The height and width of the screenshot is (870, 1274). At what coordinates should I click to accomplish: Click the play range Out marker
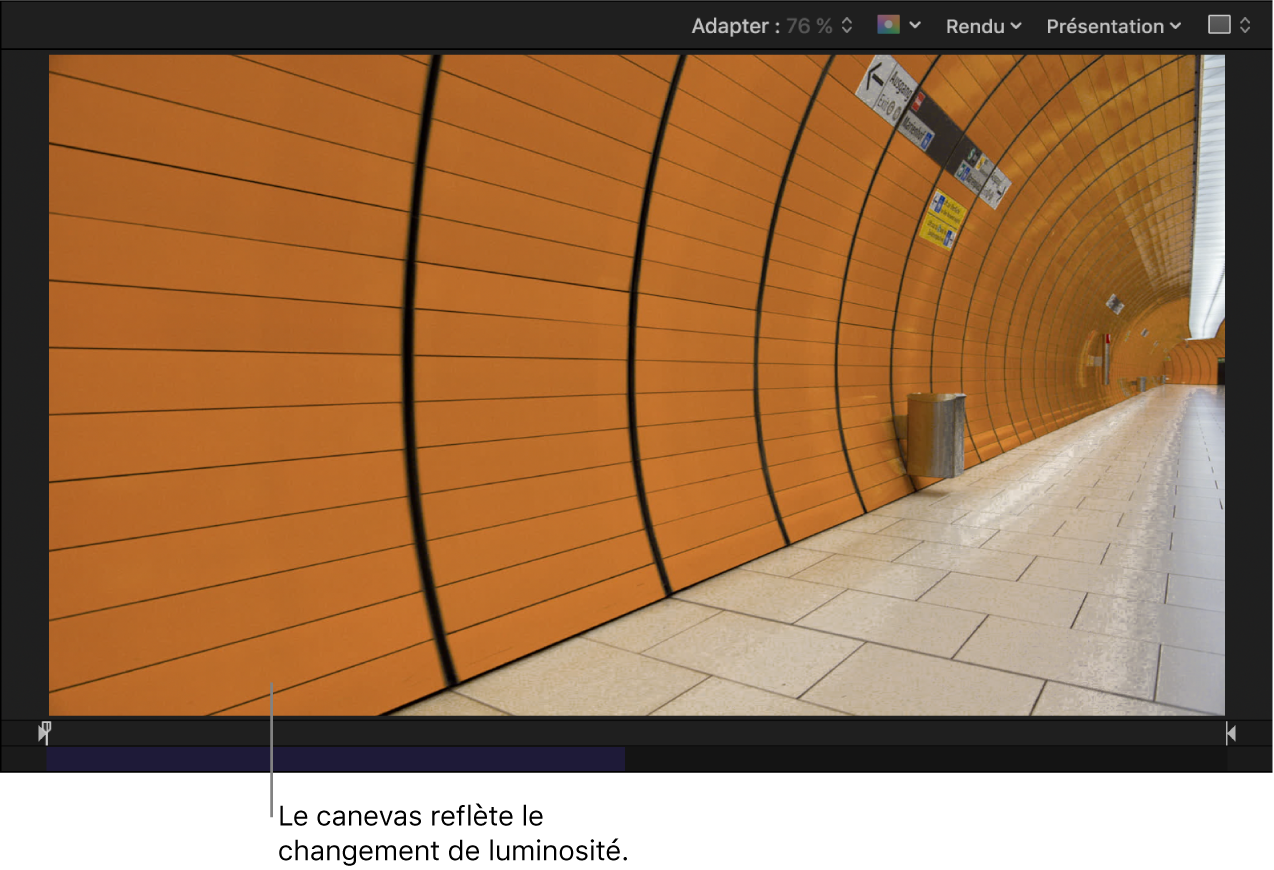click(x=1231, y=734)
